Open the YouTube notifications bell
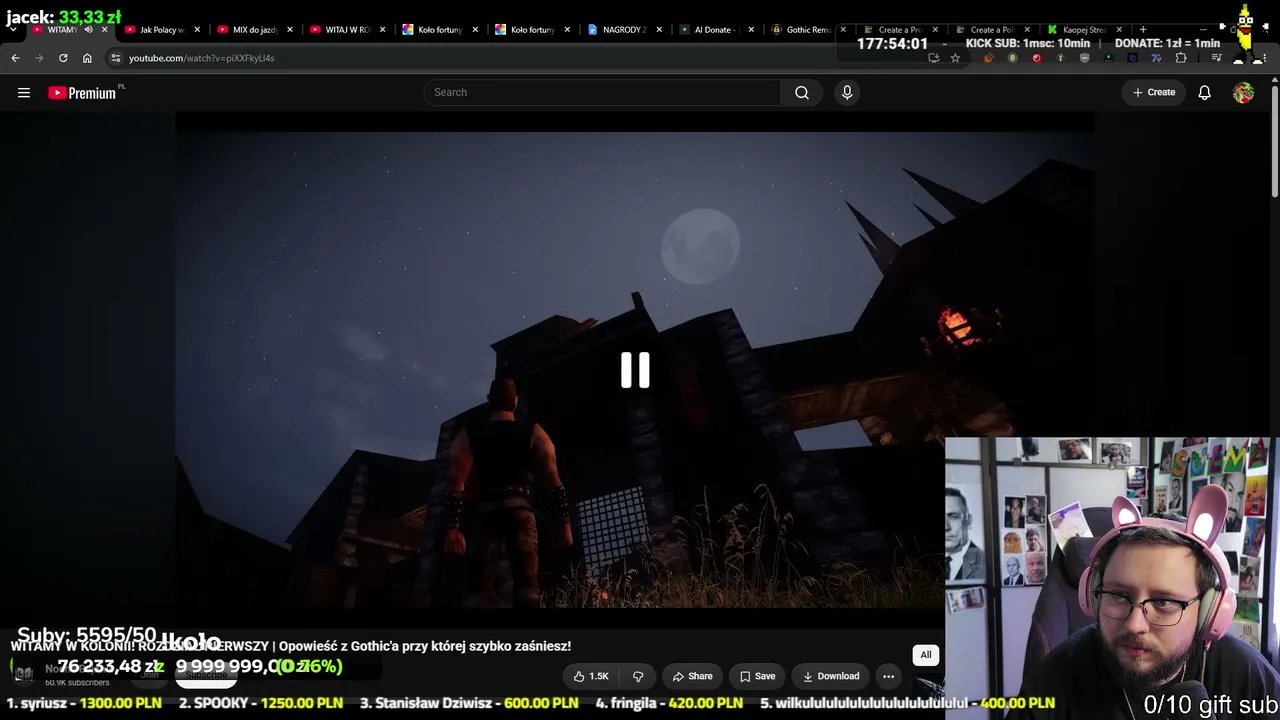The image size is (1280, 720). coord(1205,93)
